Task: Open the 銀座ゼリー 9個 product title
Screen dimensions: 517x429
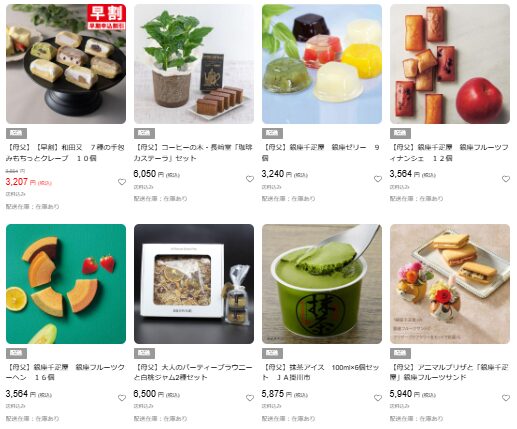Action: [x=321, y=153]
